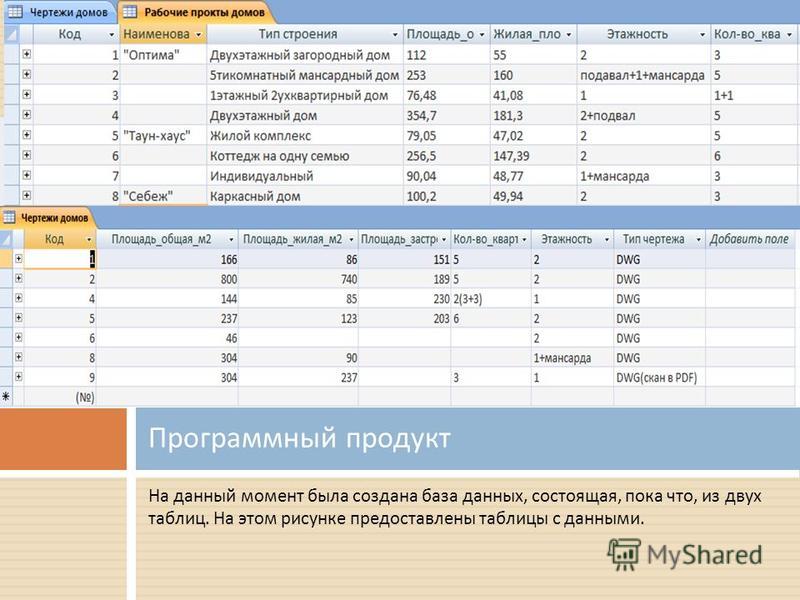The height and width of the screenshot is (600, 800).
Task: Select cell Двухэтажный загородный дом
Action: pos(305,55)
